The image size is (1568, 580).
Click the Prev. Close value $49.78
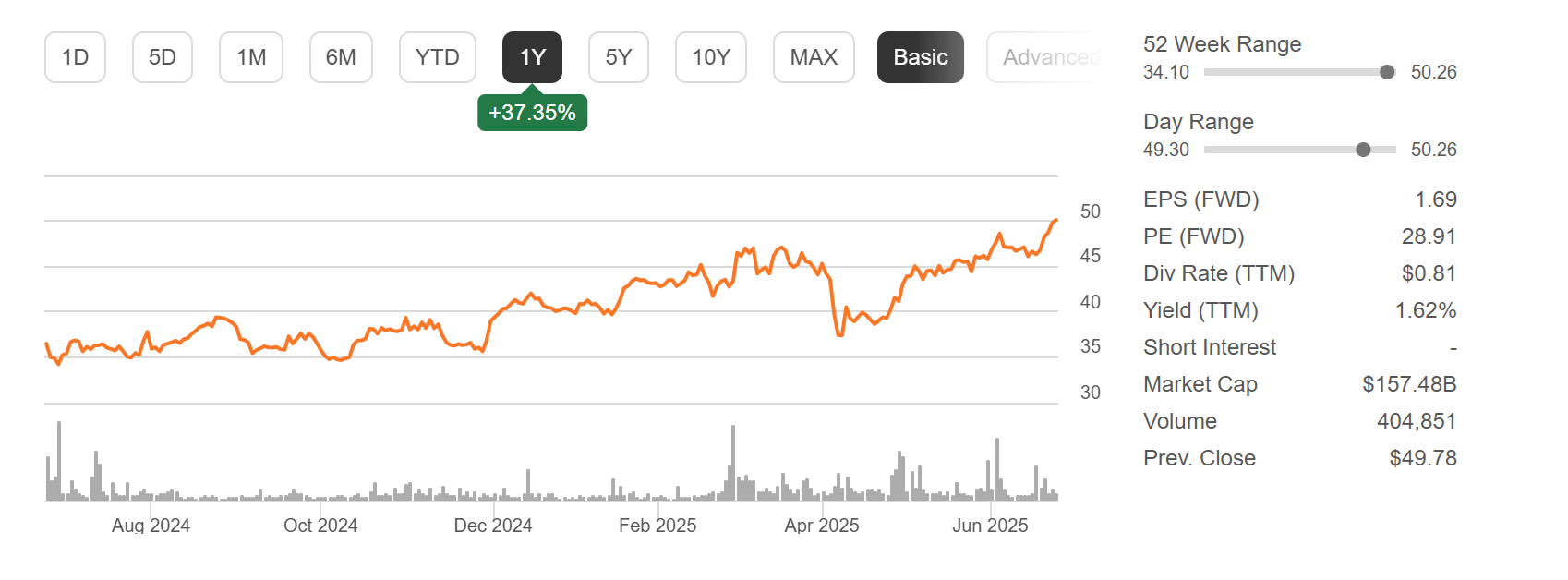point(1421,458)
